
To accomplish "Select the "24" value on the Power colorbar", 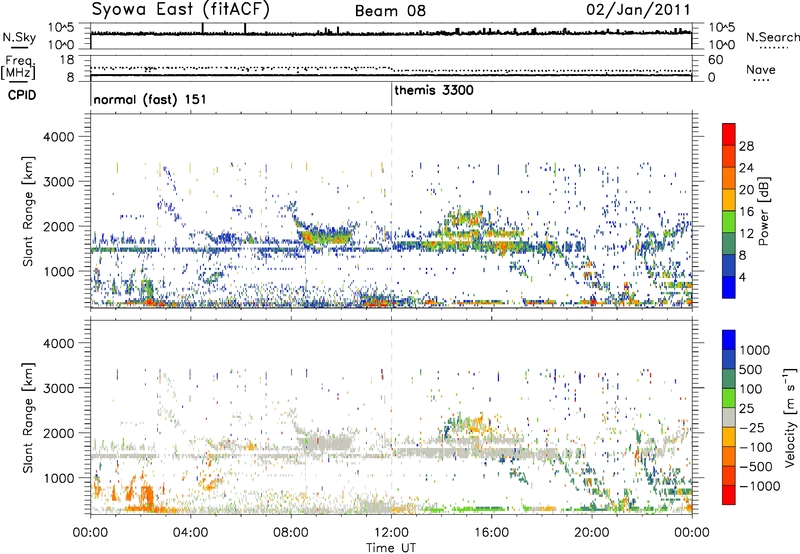I will 746,168.
